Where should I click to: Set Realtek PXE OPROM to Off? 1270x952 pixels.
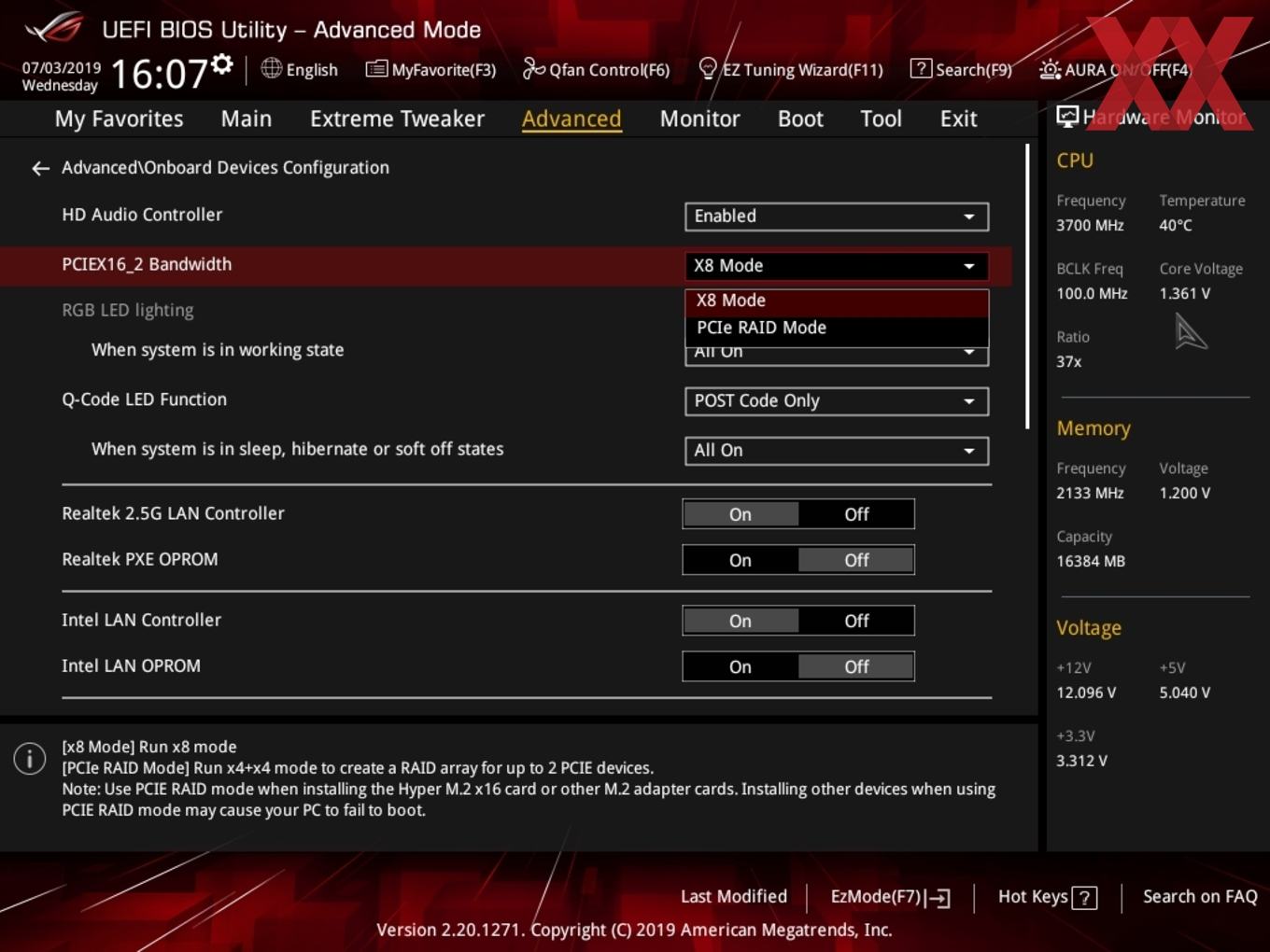point(856,560)
